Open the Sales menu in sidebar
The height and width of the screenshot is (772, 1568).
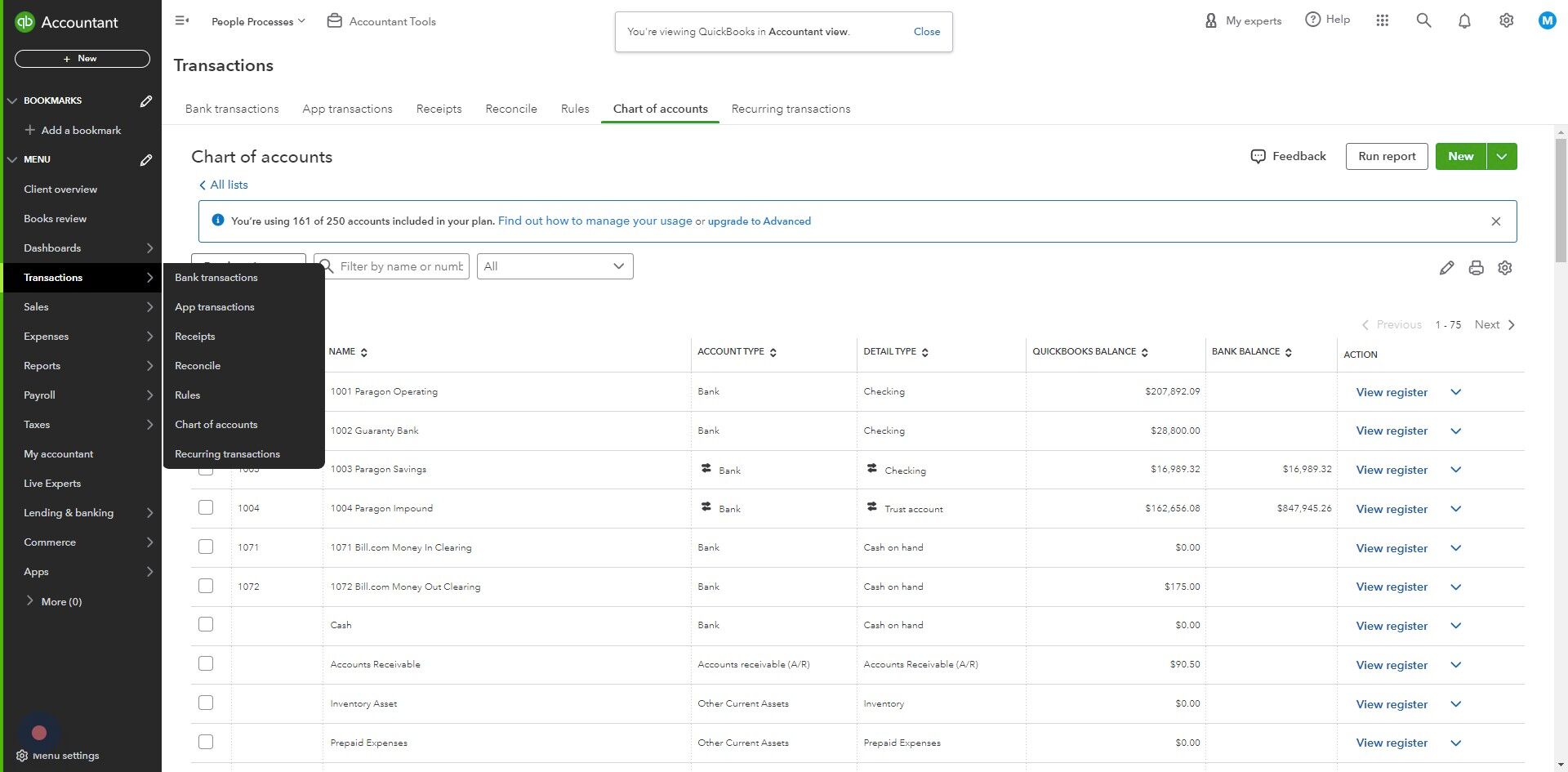[82, 307]
